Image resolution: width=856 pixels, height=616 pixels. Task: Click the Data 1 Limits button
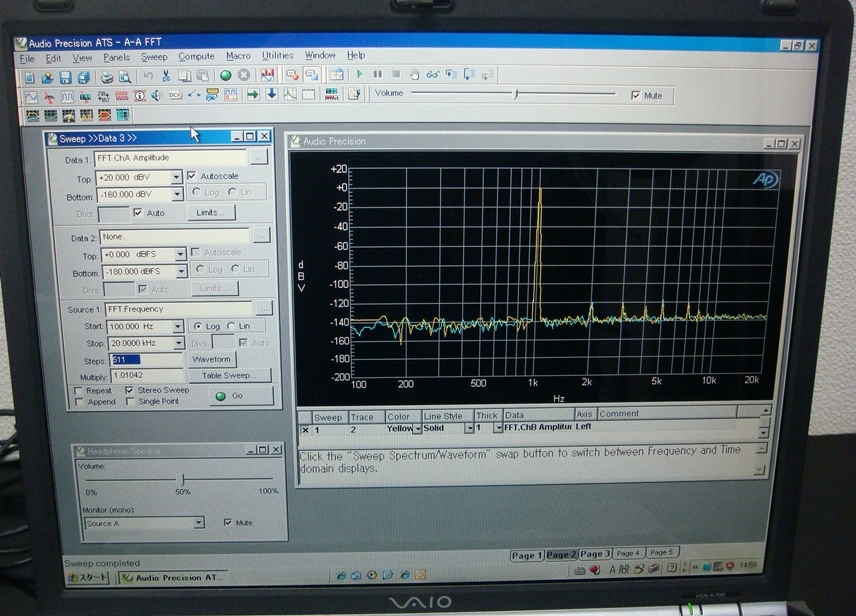pos(212,212)
